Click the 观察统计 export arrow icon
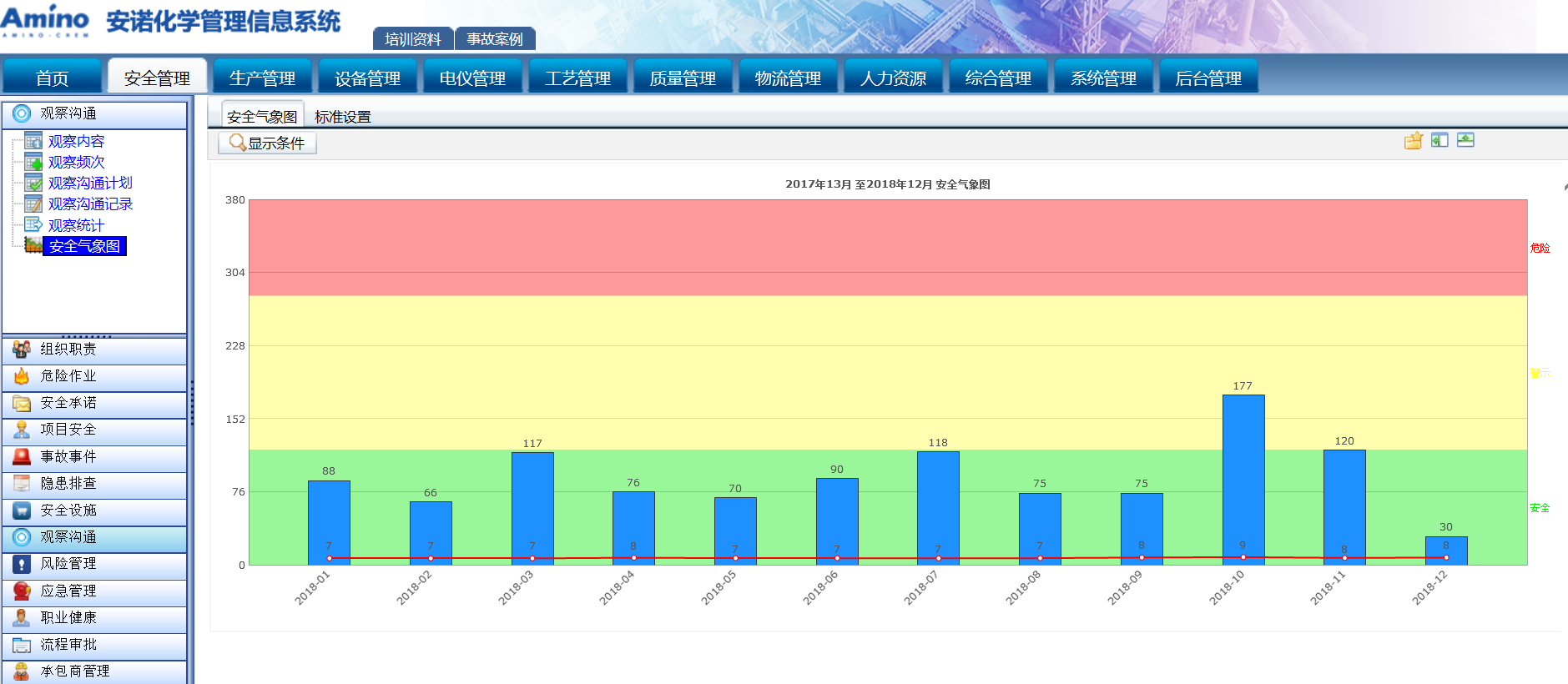The width and height of the screenshot is (1568, 684). pos(33,224)
